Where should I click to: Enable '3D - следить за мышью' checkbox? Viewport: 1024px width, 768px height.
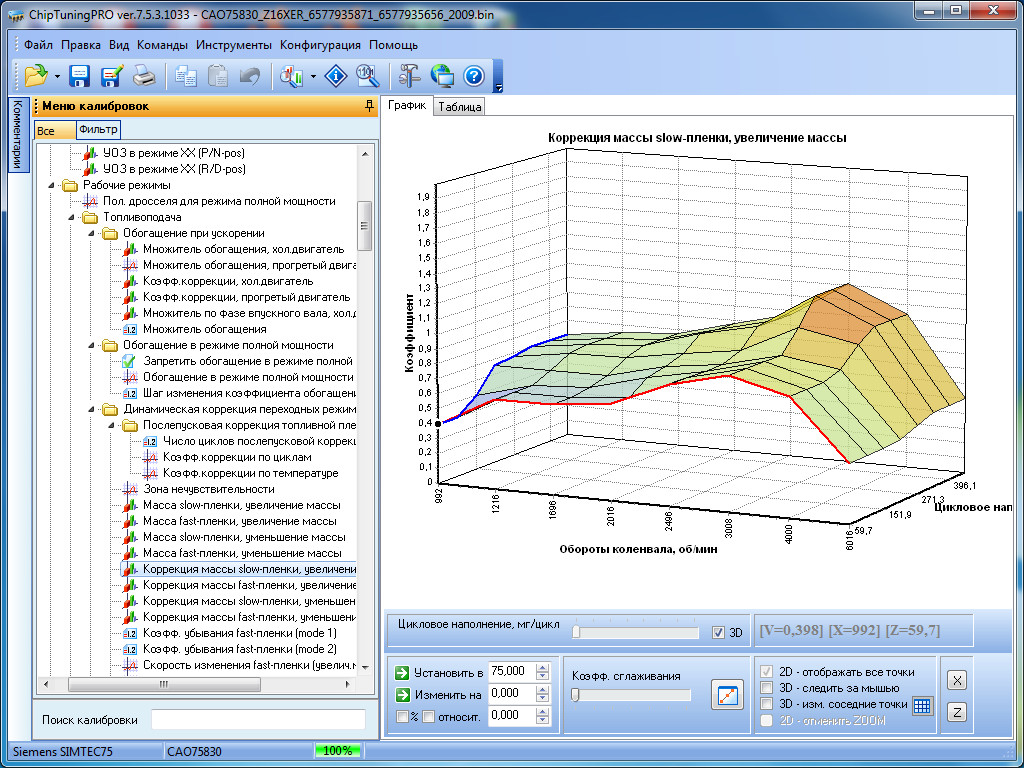pyautogui.click(x=767, y=688)
